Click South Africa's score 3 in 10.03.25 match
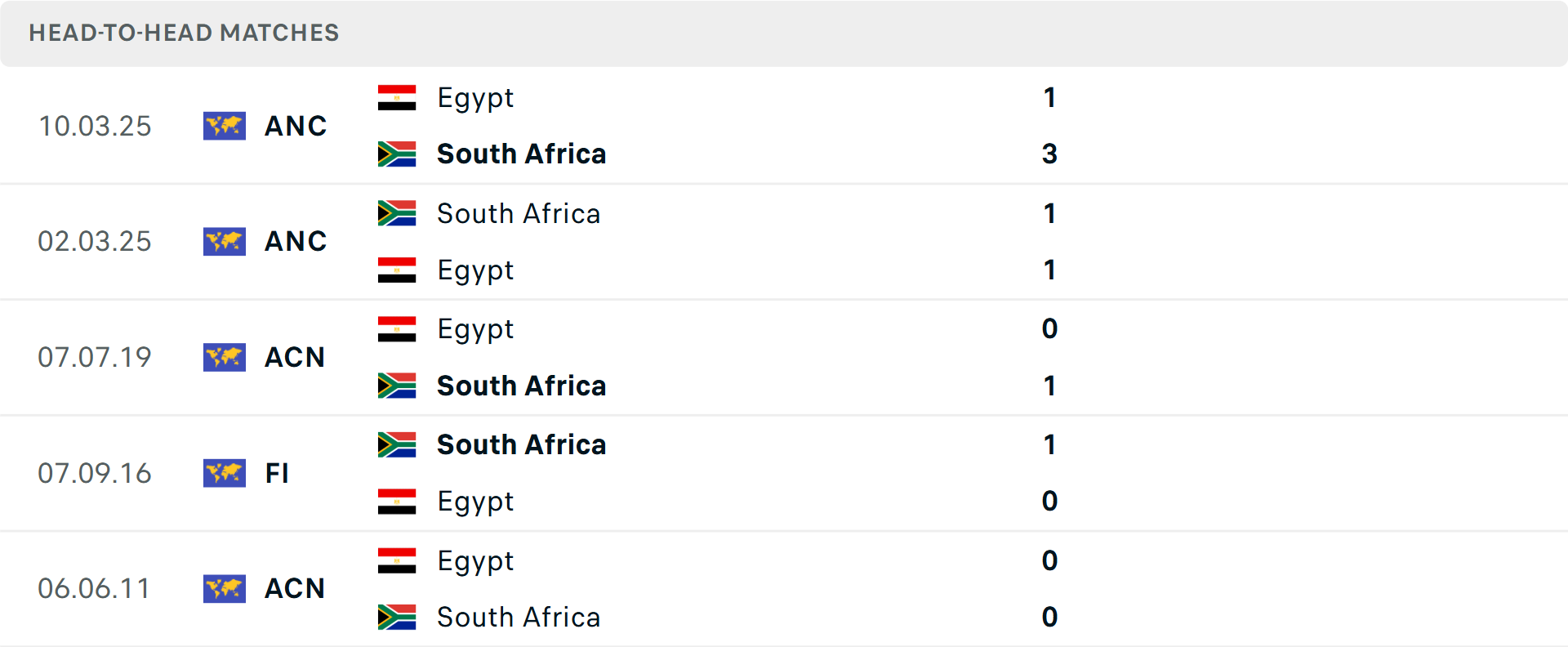Image resolution: width=1568 pixels, height=647 pixels. click(x=1049, y=154)
